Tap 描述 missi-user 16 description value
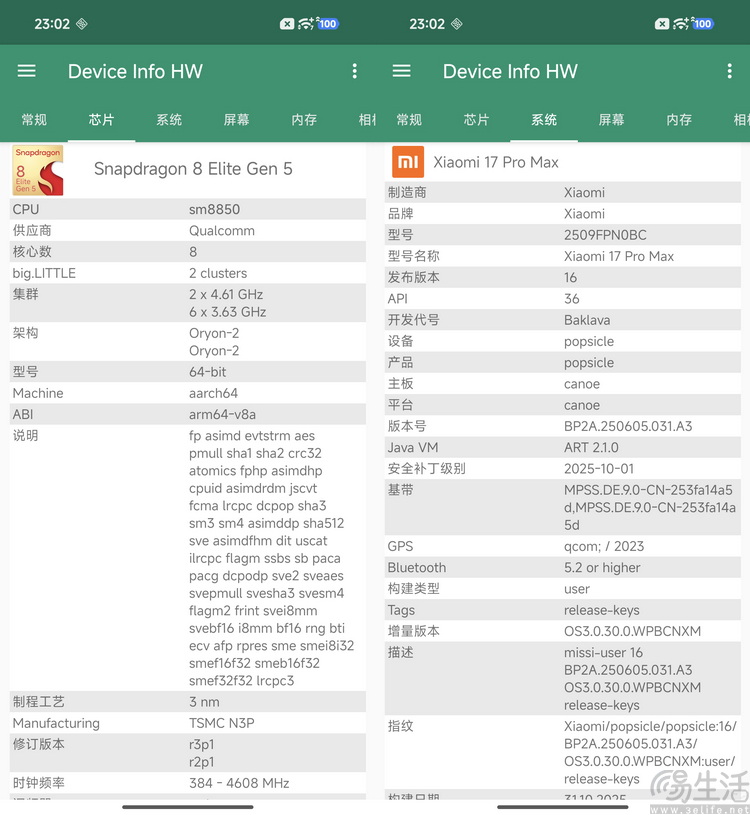Image resolution: width=750 pixels, height=815 pixels. (633, 679)
